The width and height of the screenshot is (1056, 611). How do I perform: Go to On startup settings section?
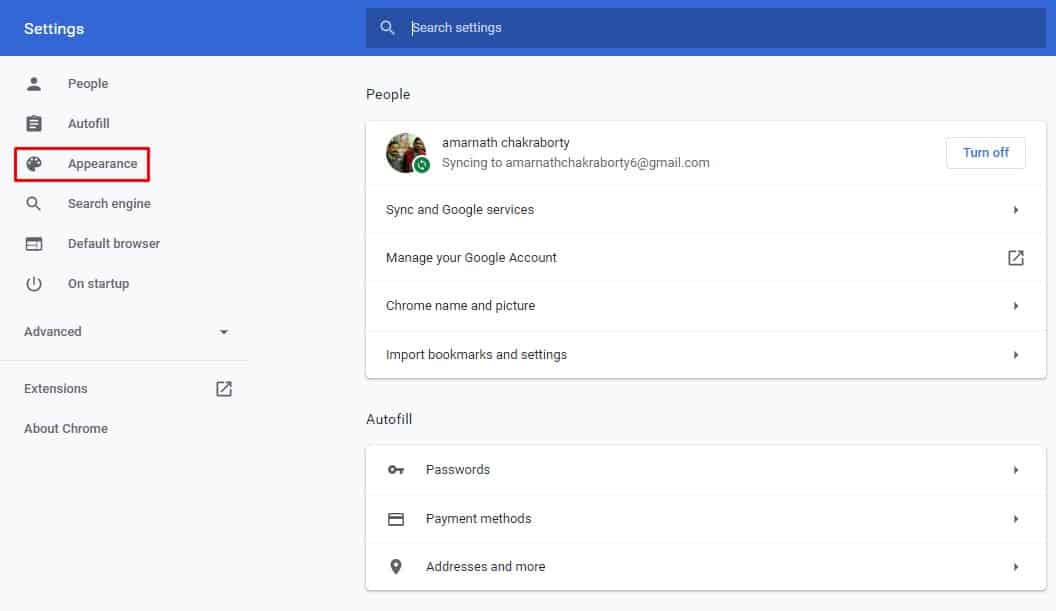coord(98,284)
